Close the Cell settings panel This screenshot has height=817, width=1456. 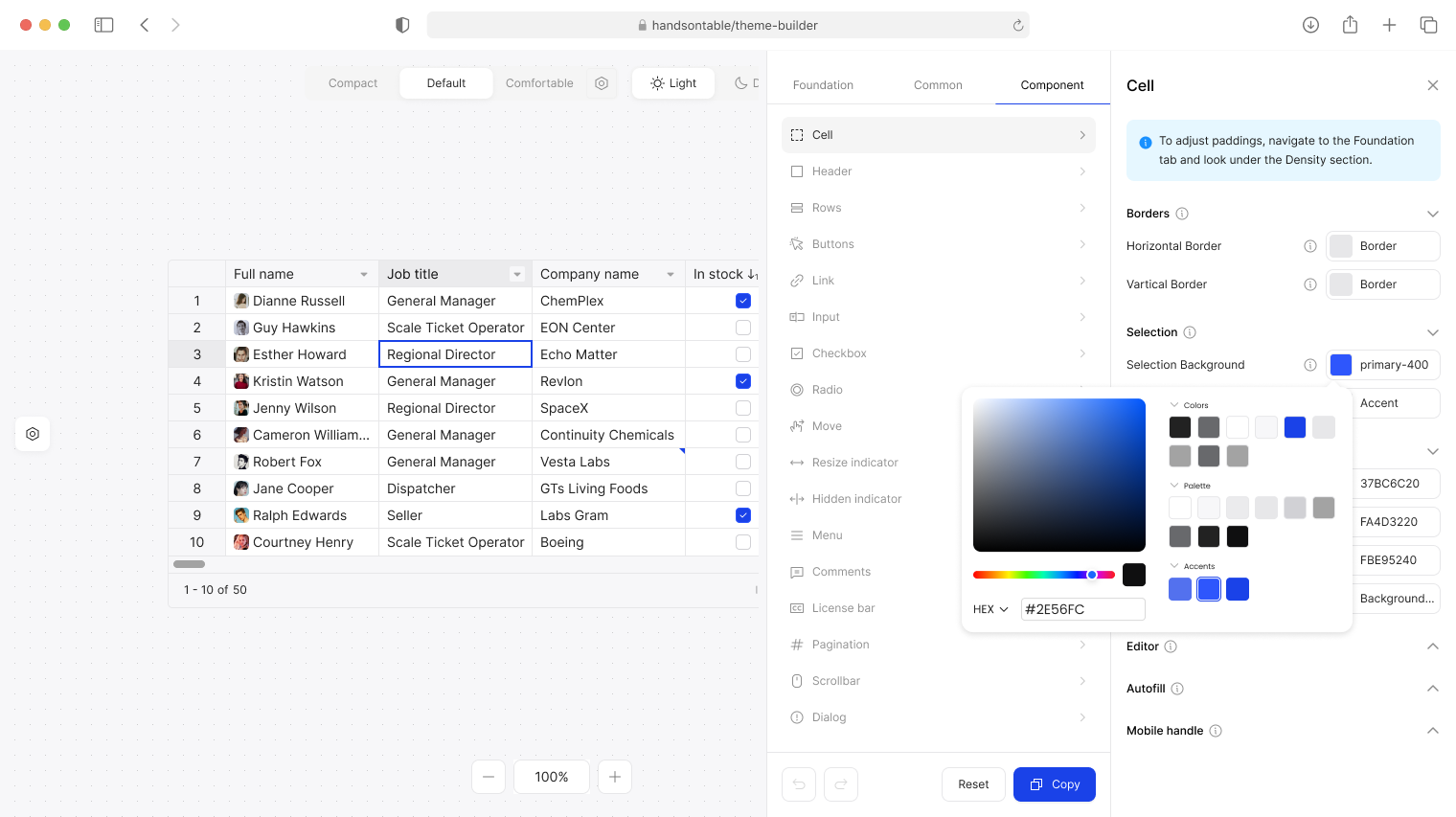click(1433, 85)
